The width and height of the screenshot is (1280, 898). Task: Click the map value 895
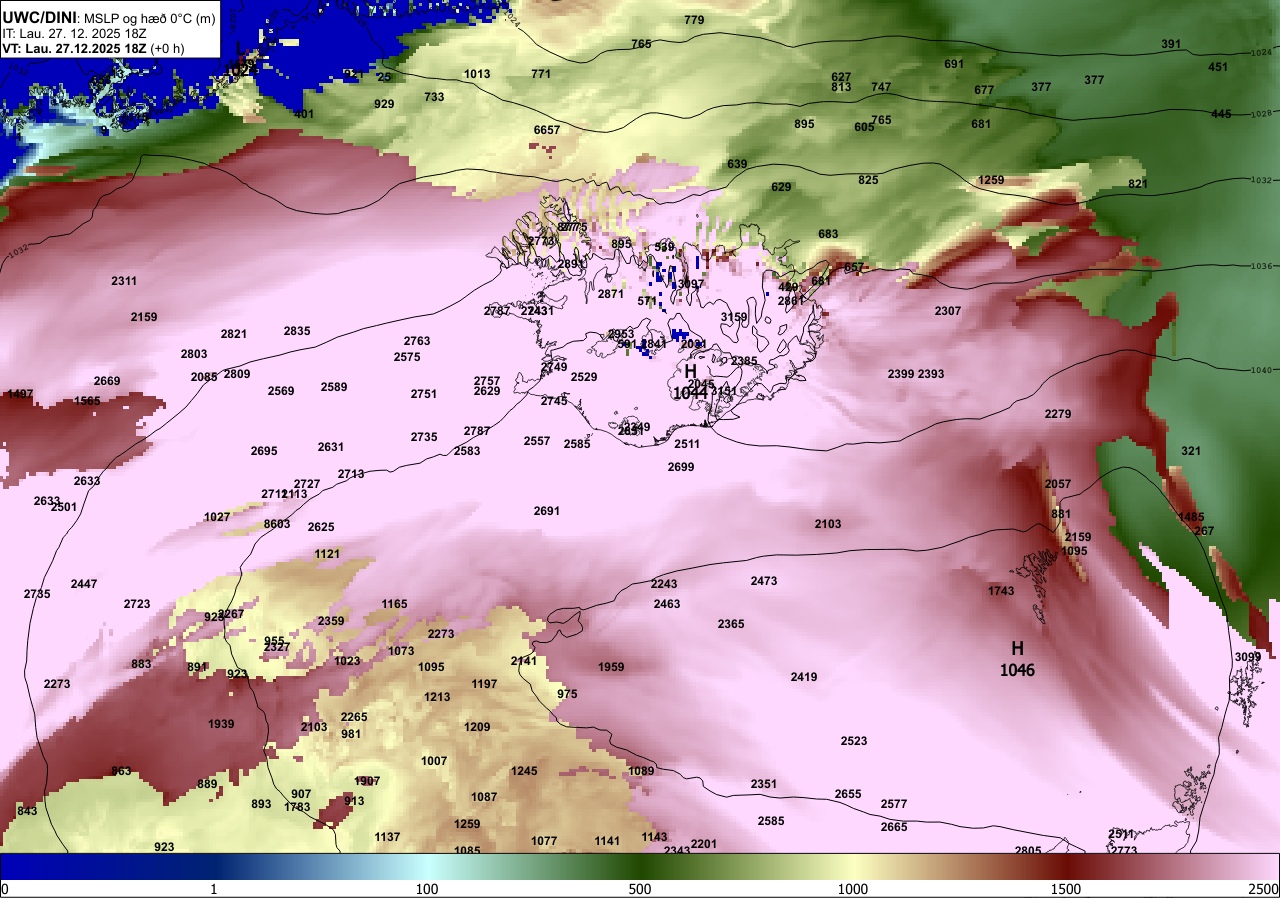click(804, 124)
